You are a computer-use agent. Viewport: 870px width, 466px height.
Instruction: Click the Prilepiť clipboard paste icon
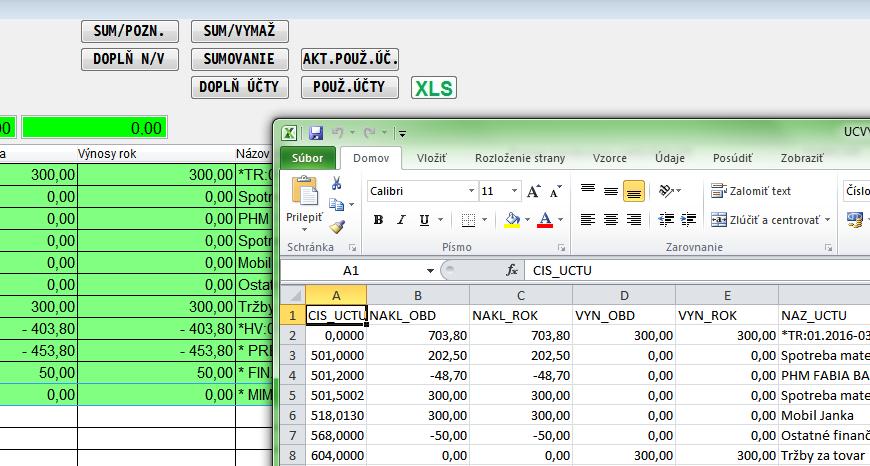click(x=305, y=191)
